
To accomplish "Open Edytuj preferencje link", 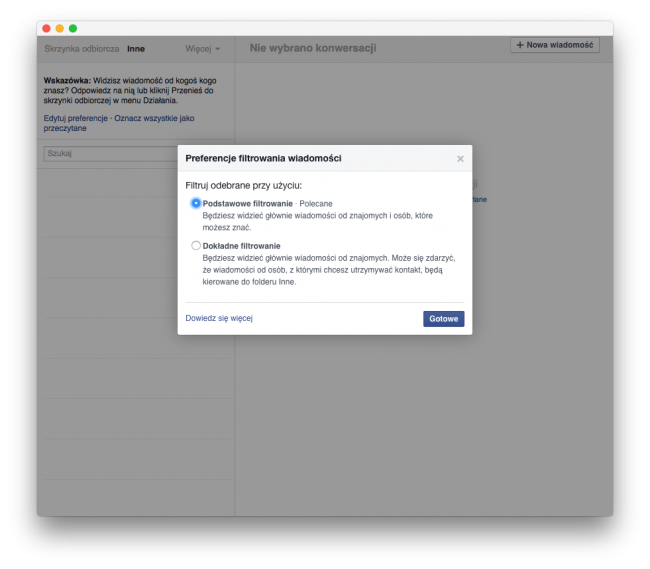I will tap(76, 118).
